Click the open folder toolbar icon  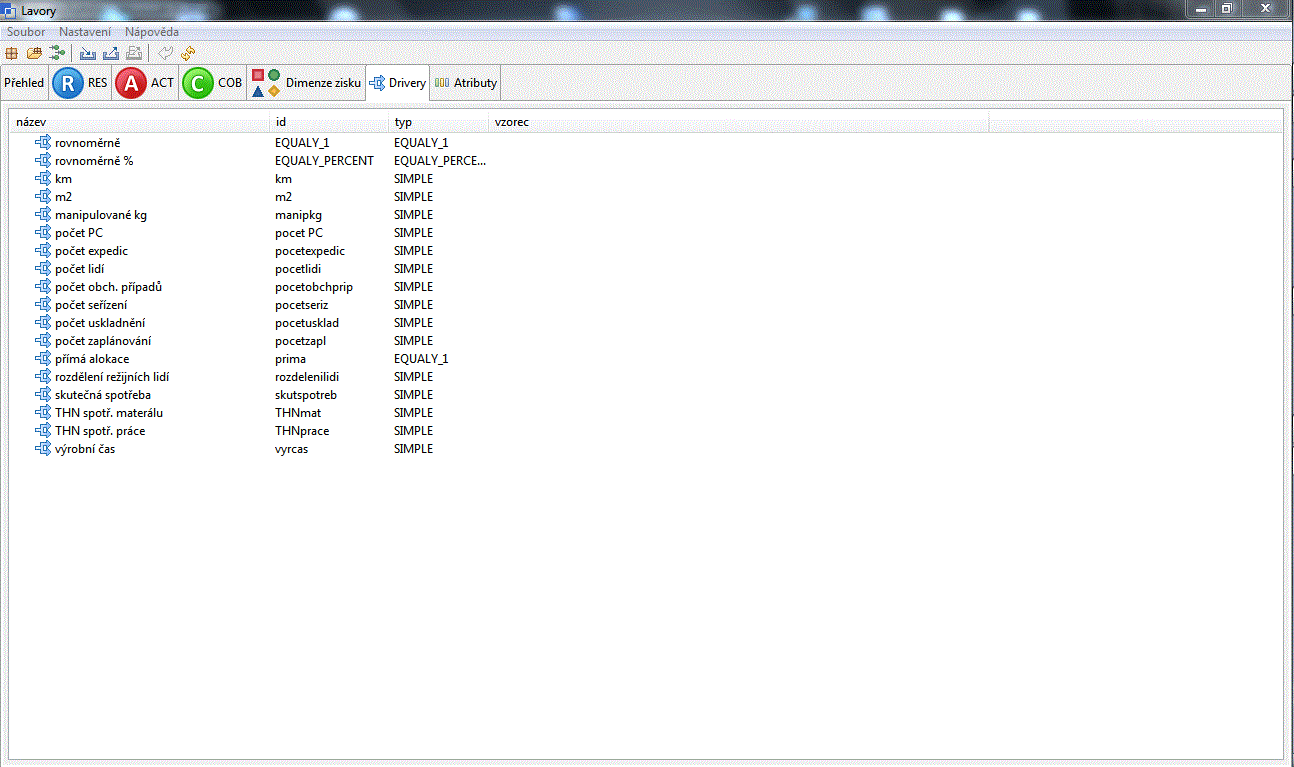click(x=34, y=52)
